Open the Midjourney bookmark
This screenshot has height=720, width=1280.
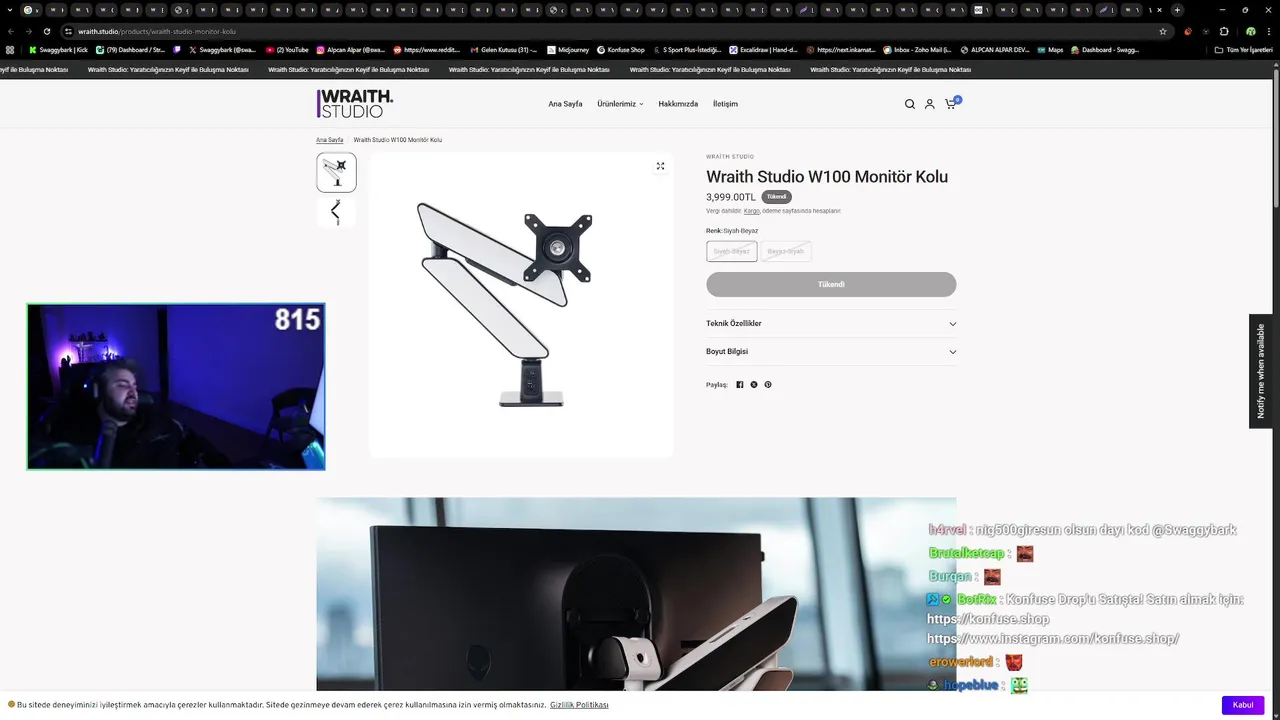click(x=567, y=49)
